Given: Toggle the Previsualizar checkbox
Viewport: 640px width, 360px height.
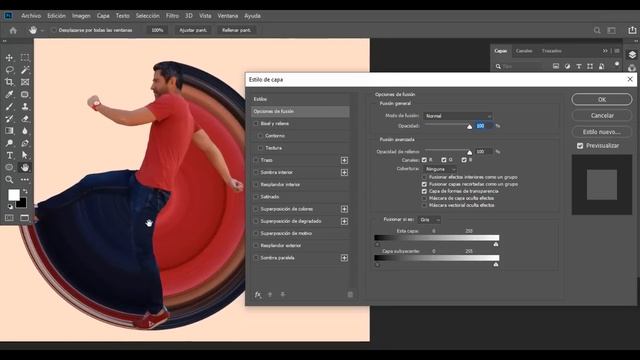Looking at the screenshot, I should pos(580,146).
